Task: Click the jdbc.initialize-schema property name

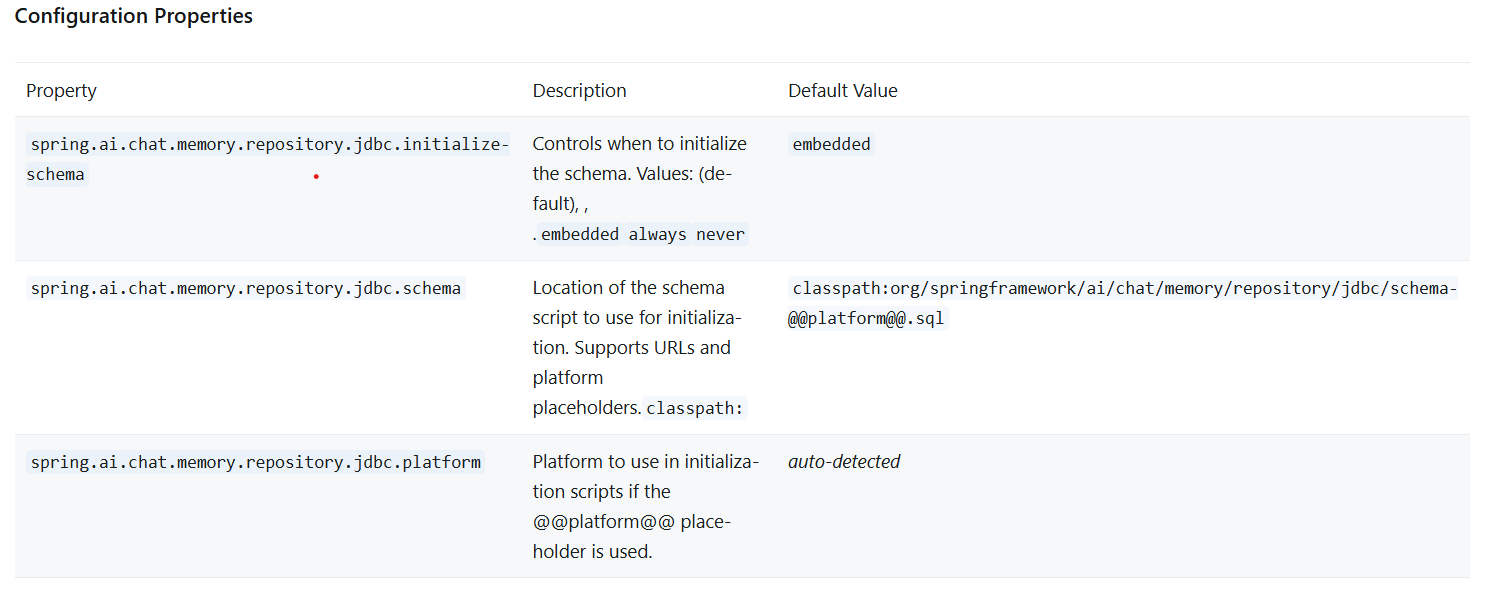Action: (268, 145)
